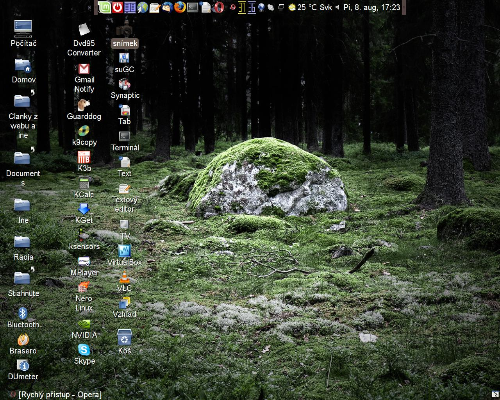Select the Domov home folder

click(x=23, y=70)
